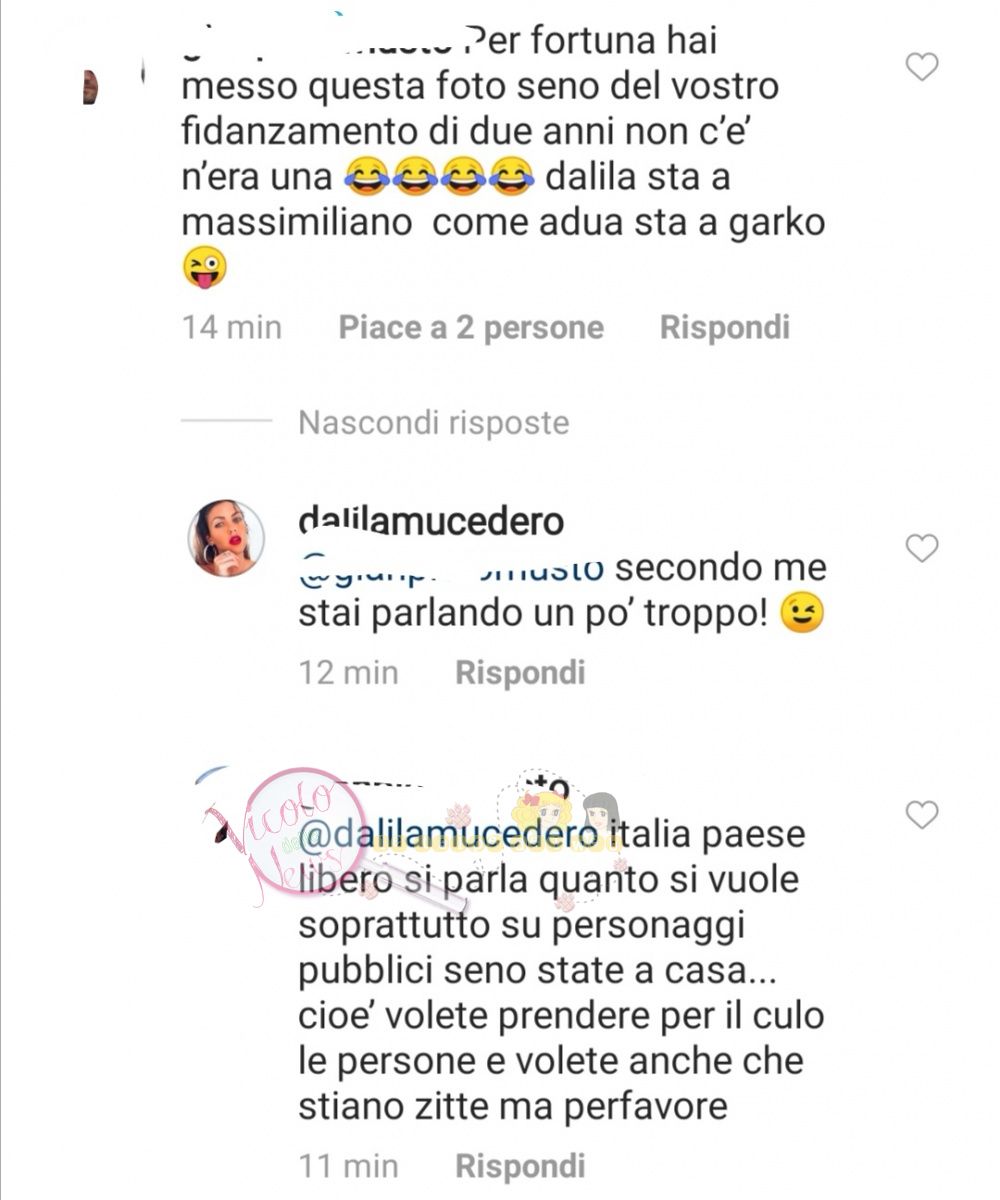This screenshot has width=1000, height=1200.
Task: Click the '11 min' timestamp
Action: point(348,1166)
